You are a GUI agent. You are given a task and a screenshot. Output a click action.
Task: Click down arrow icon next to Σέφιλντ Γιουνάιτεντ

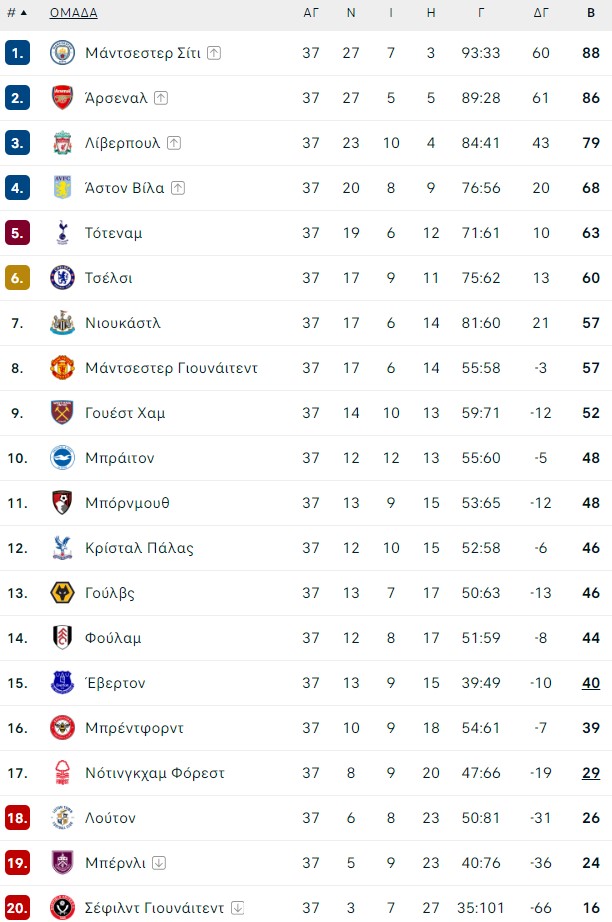238,908
